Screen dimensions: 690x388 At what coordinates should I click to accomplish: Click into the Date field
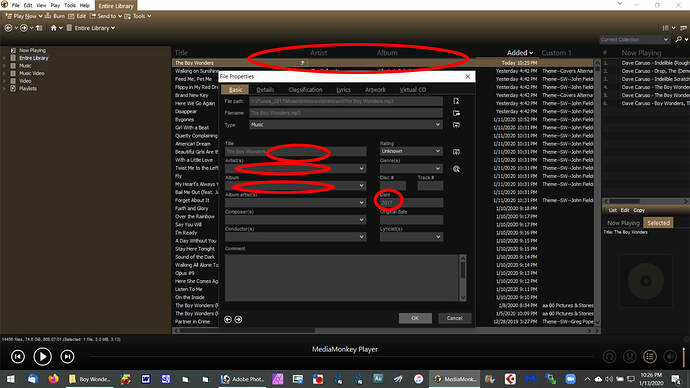coord(411,203)
